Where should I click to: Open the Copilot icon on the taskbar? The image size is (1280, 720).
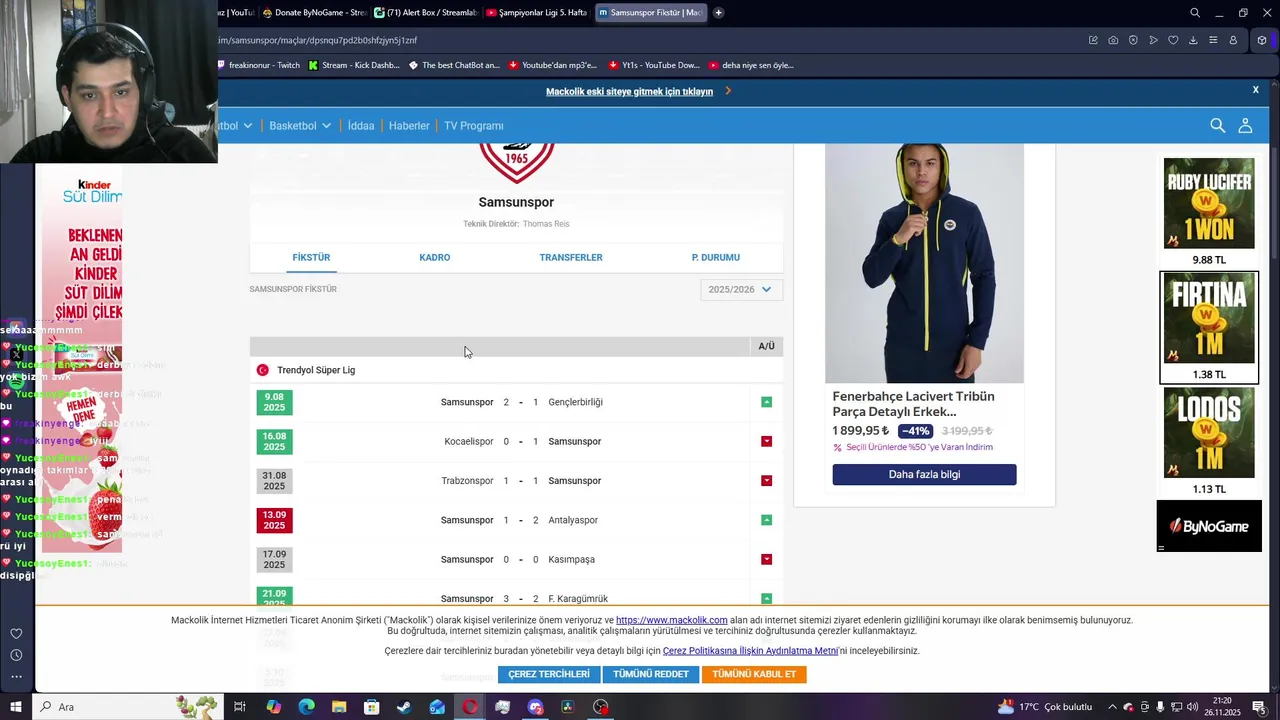[273, 707]
